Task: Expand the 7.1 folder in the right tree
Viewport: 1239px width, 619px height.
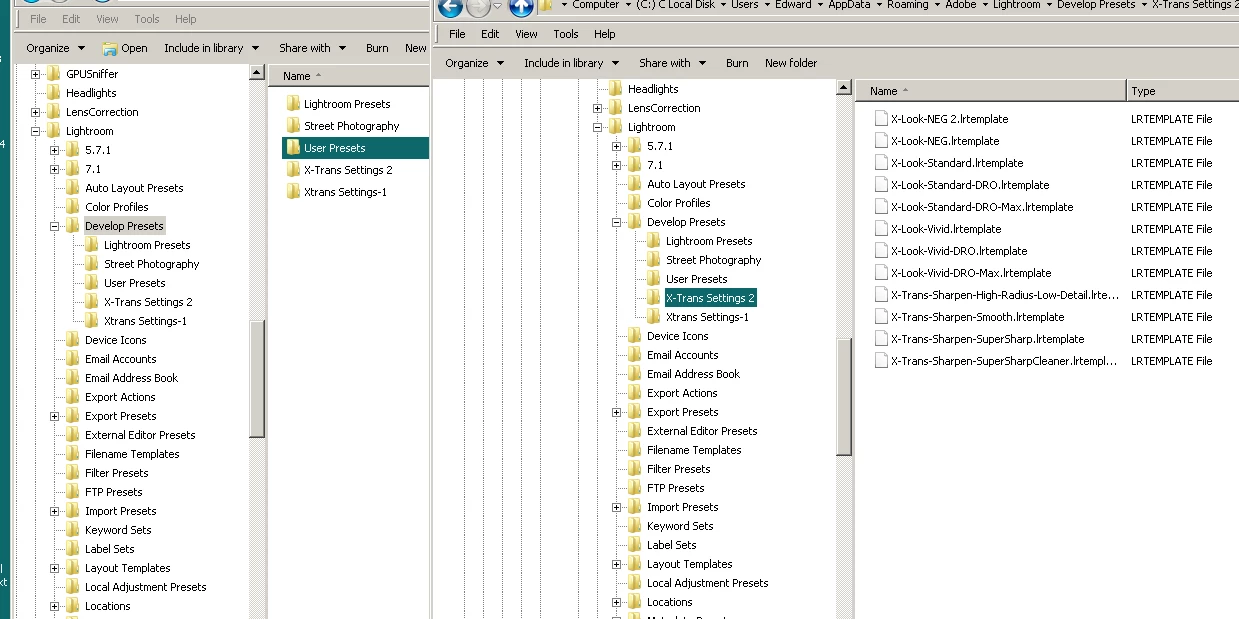Action: [617, 165]
